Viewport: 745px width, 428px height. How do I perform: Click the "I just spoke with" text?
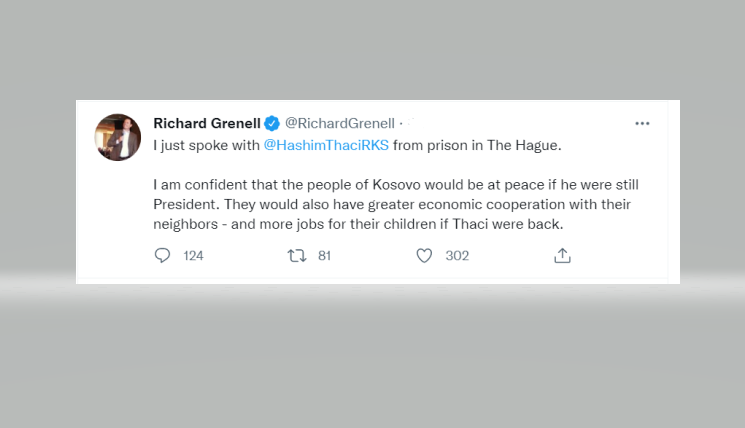(206, 145)
